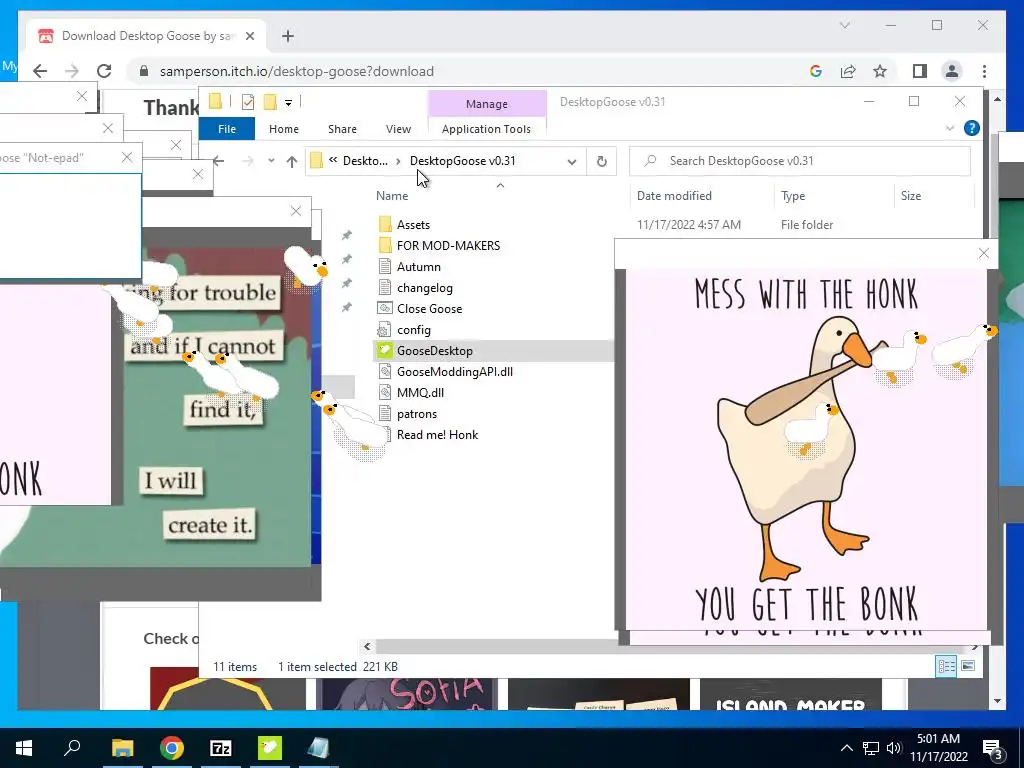Open the Explorer help question mark
This screenshot has width=1024, height=768.
click(972, 129)
